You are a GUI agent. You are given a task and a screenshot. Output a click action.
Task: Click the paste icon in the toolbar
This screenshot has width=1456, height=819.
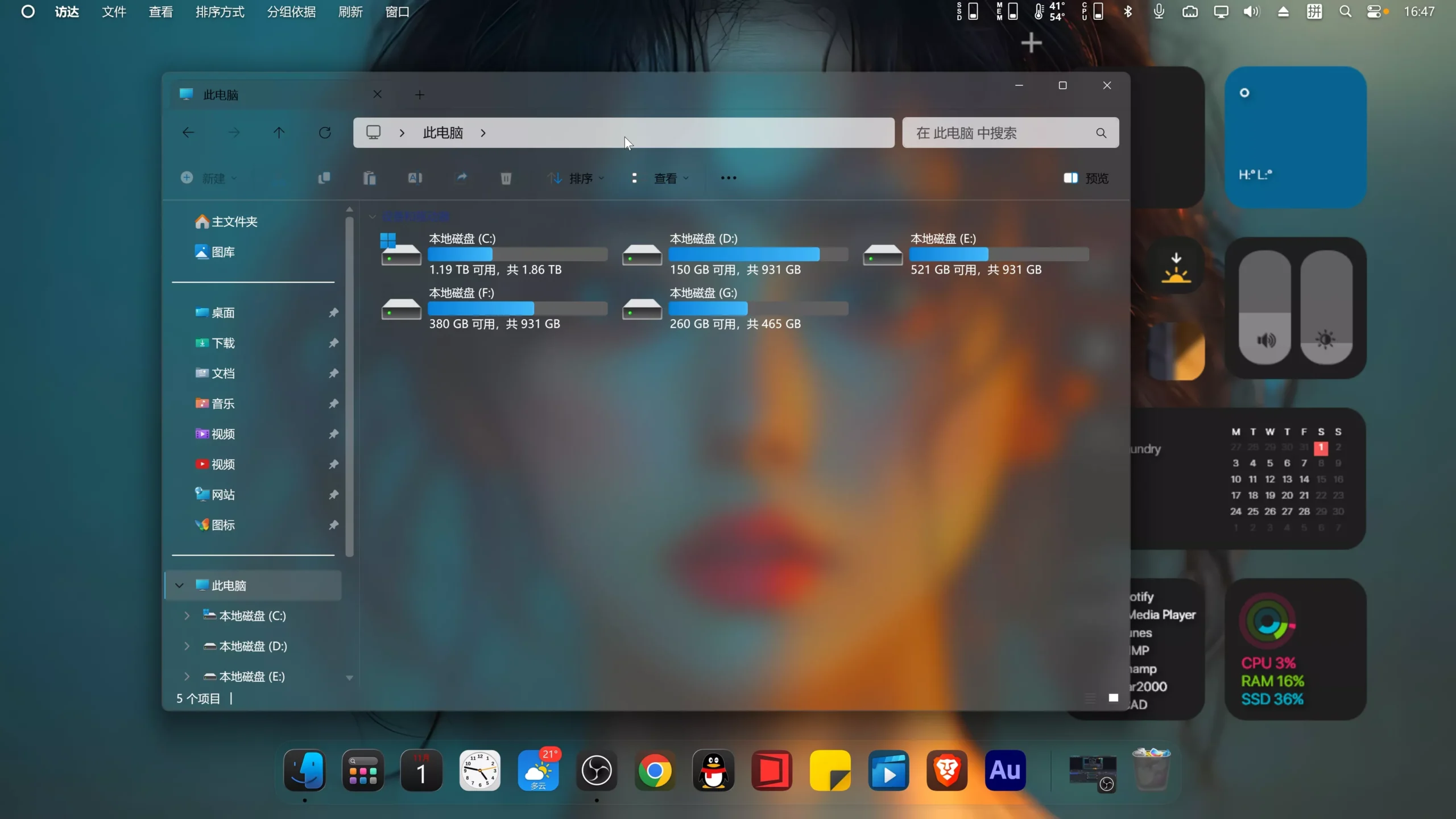tap(369, 178)
